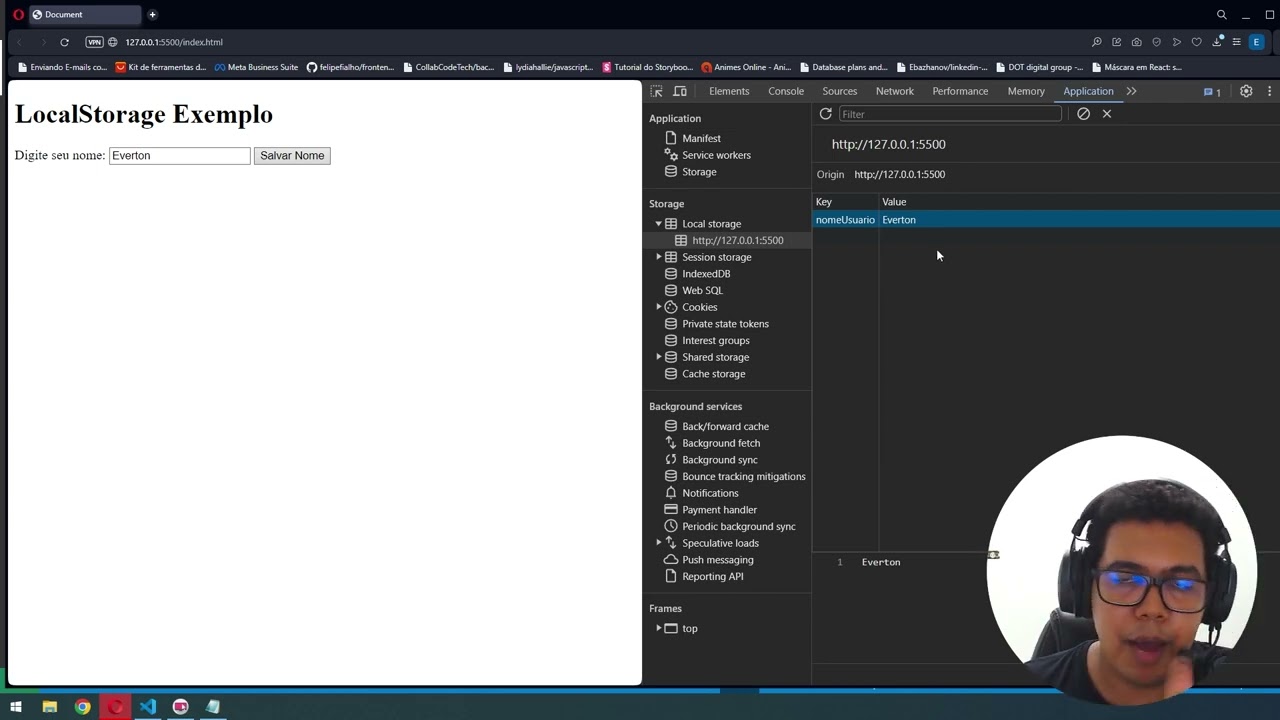The width and height of the screenshot is (1280, 720).
Task: Click the snapshot camera icon in address bar
Action: click(x=1137, y=42)
